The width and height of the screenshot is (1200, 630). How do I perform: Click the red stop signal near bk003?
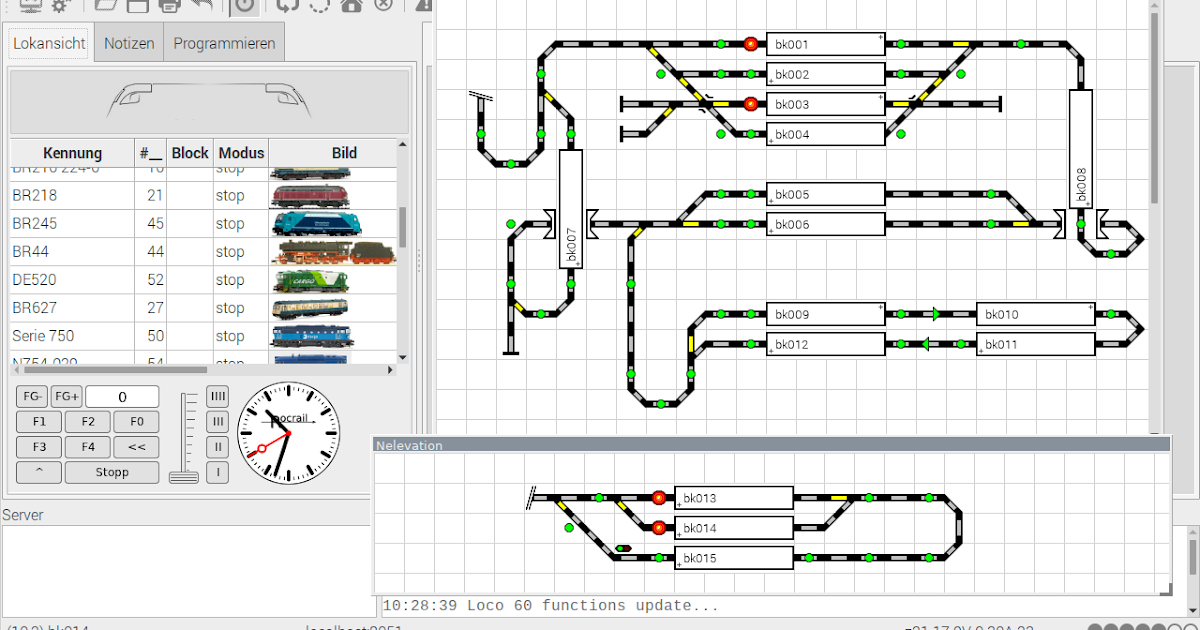click(749, 103)
